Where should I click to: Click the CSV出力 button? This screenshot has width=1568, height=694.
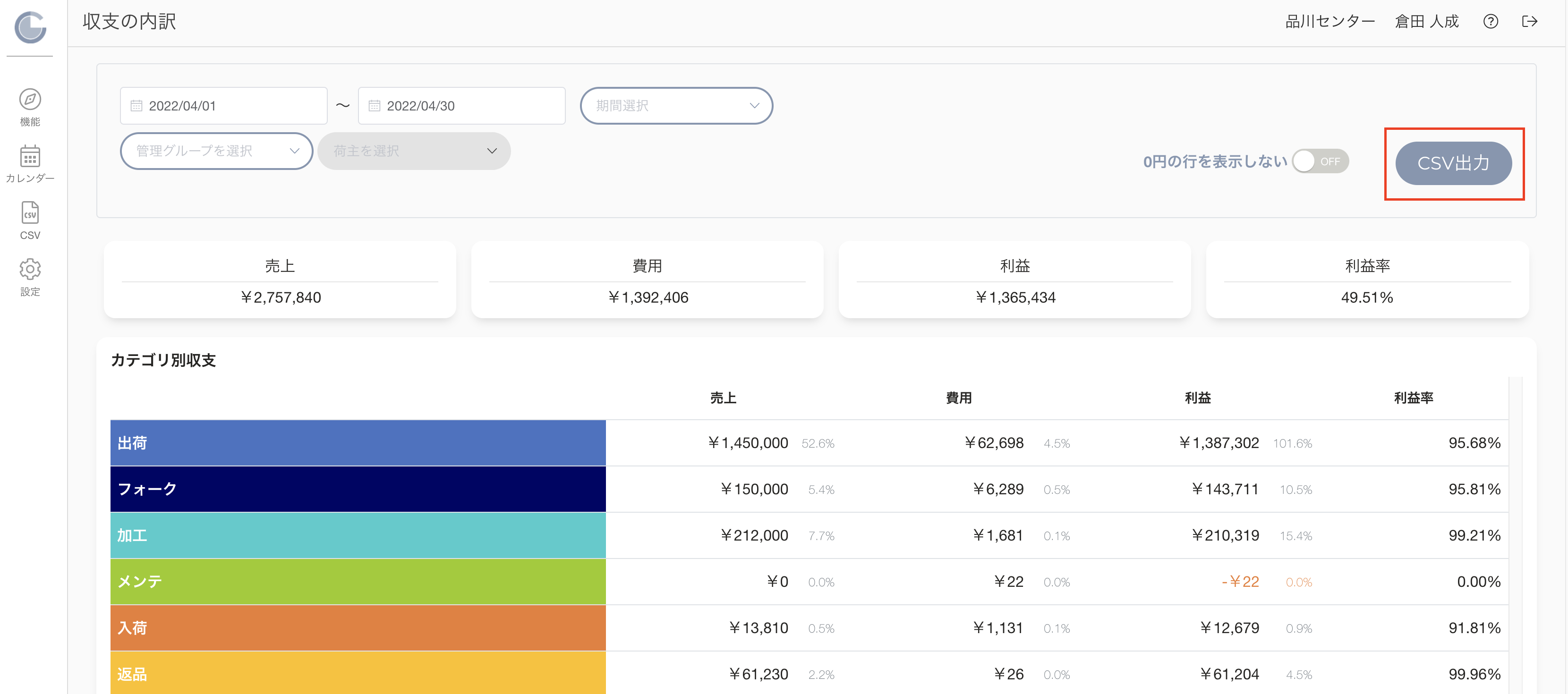[1453, 163]
